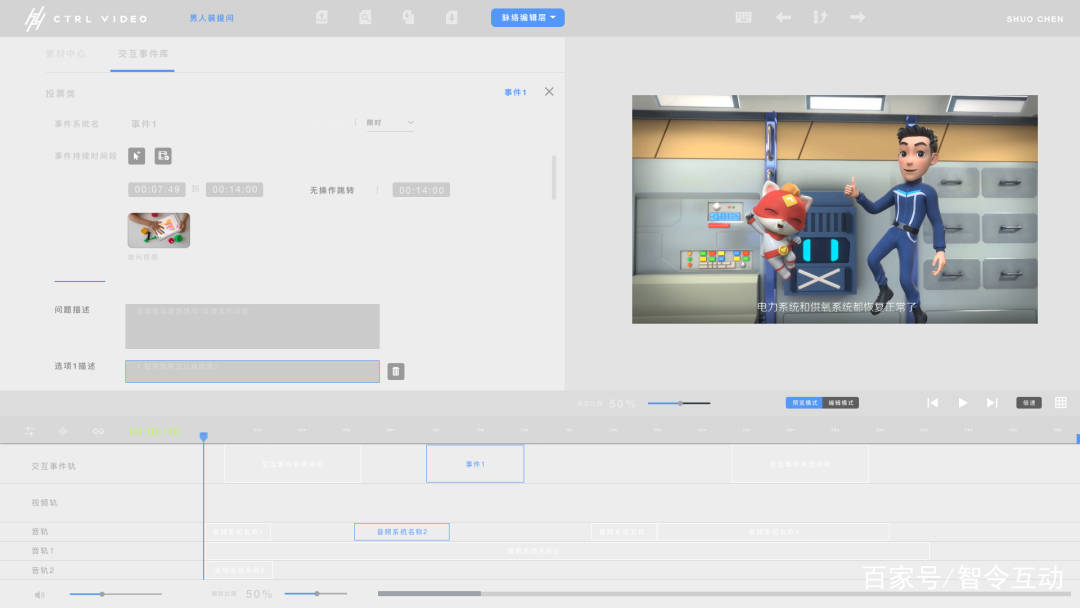Click the keyboard icon in the top bar

(743, 17)
